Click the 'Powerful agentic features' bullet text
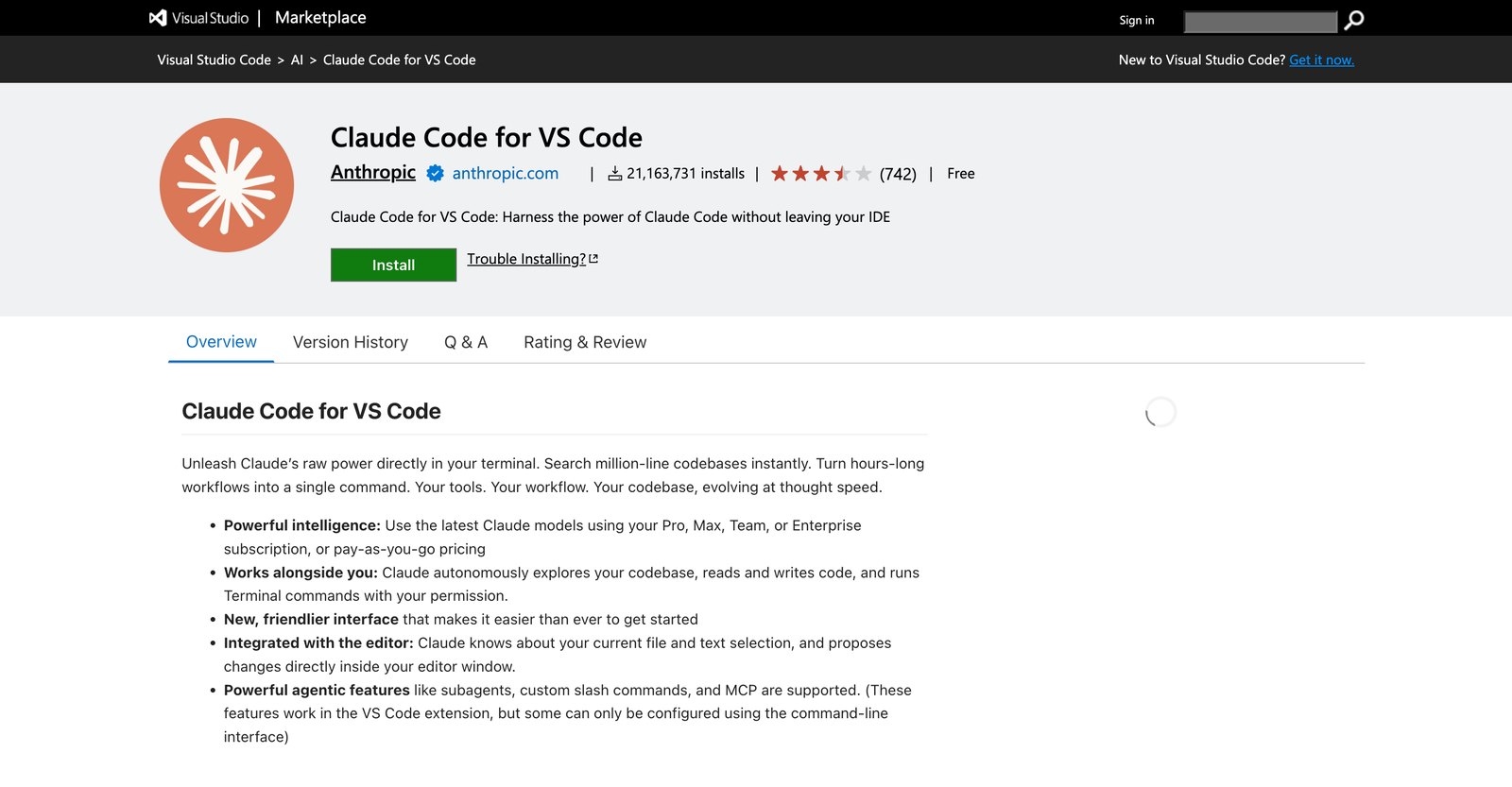 (x=317, y=690)
